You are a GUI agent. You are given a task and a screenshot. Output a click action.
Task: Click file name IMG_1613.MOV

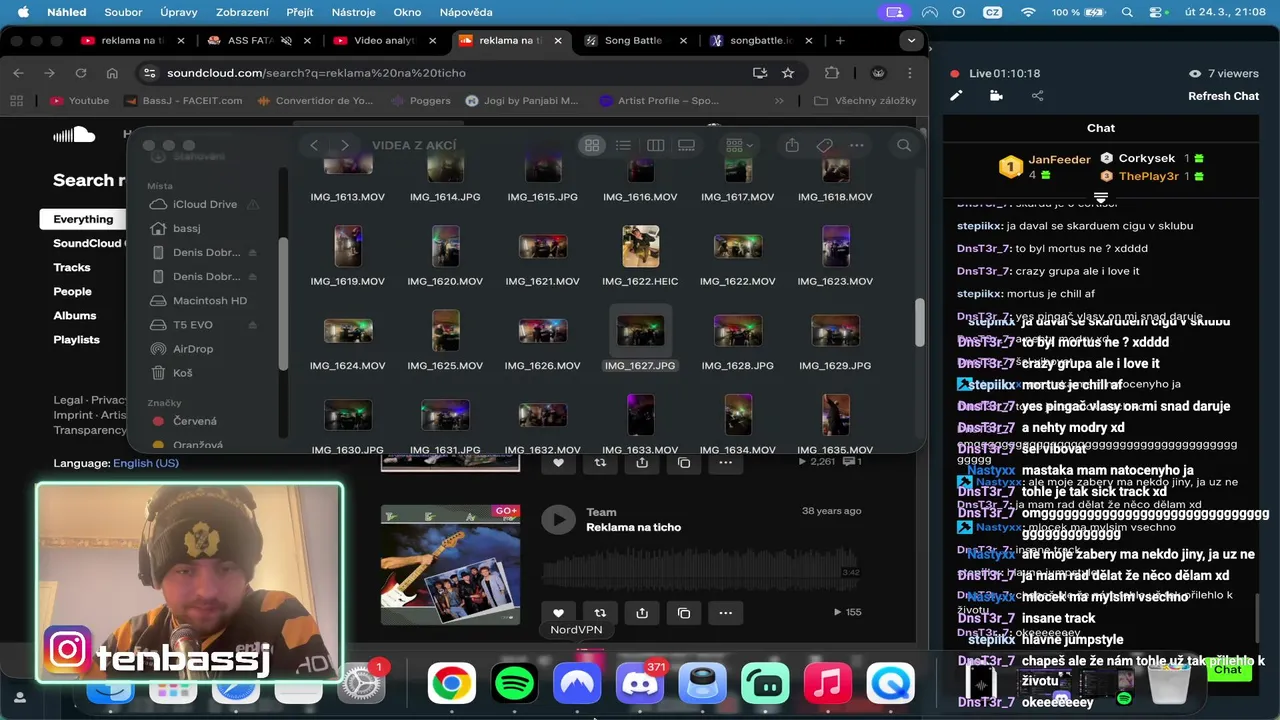click(347, 197)
